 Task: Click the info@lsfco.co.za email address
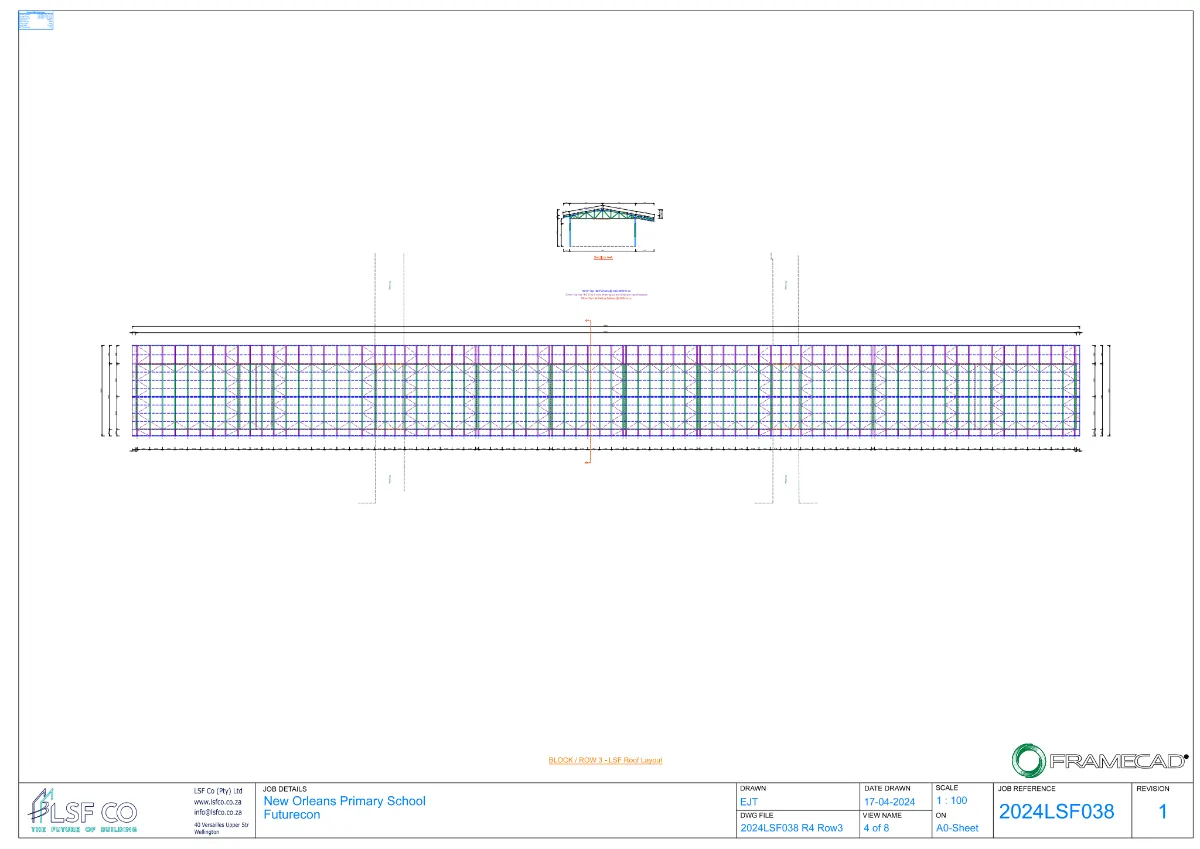217,812
